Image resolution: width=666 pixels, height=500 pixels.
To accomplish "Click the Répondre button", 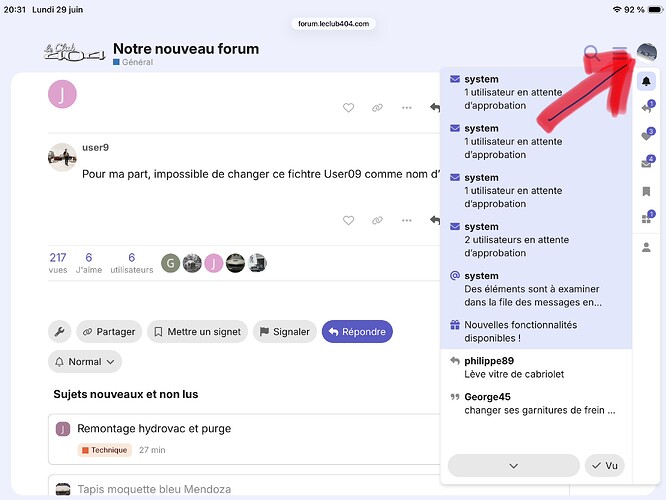I will point(357,331).
